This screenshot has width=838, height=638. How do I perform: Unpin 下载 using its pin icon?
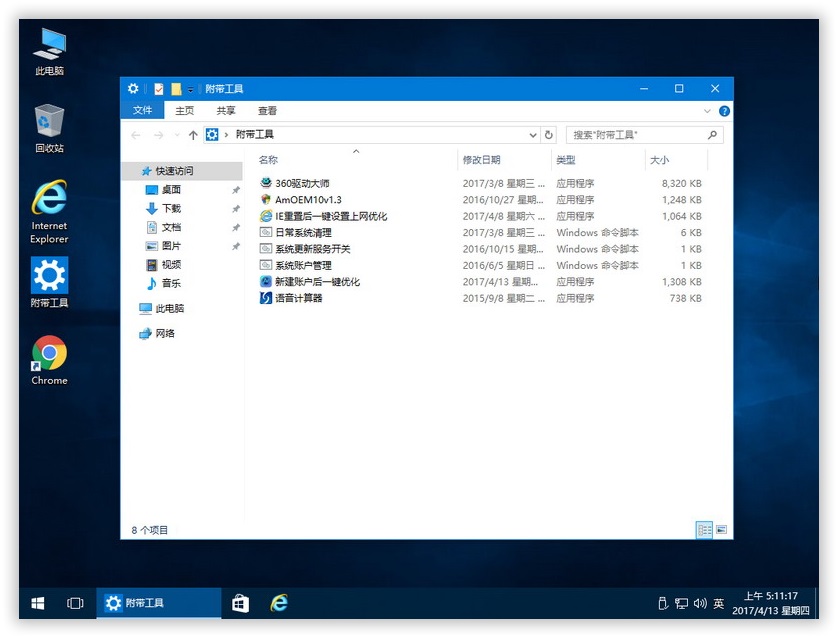pyautogui.click(x=236, y=209)
